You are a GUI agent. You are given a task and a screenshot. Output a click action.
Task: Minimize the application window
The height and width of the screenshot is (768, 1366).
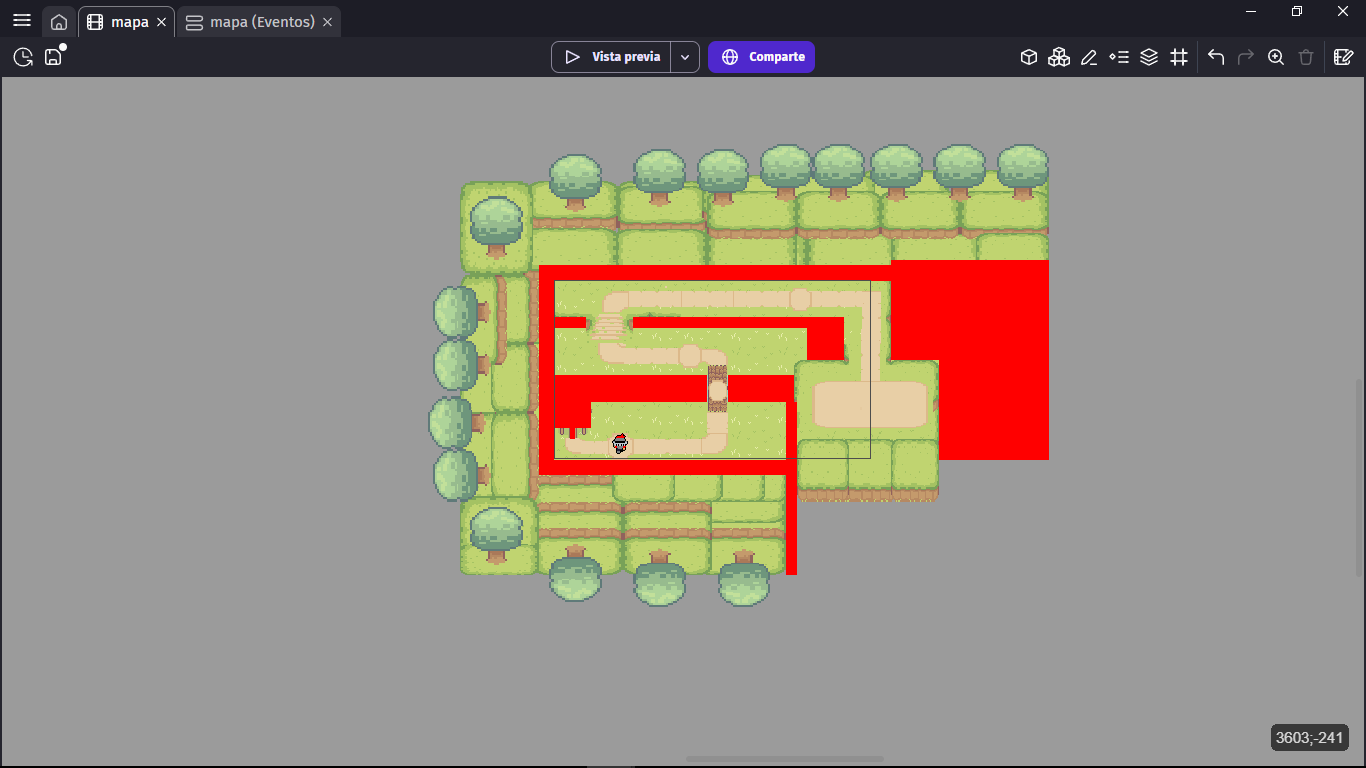click(x=1251, y=11)
